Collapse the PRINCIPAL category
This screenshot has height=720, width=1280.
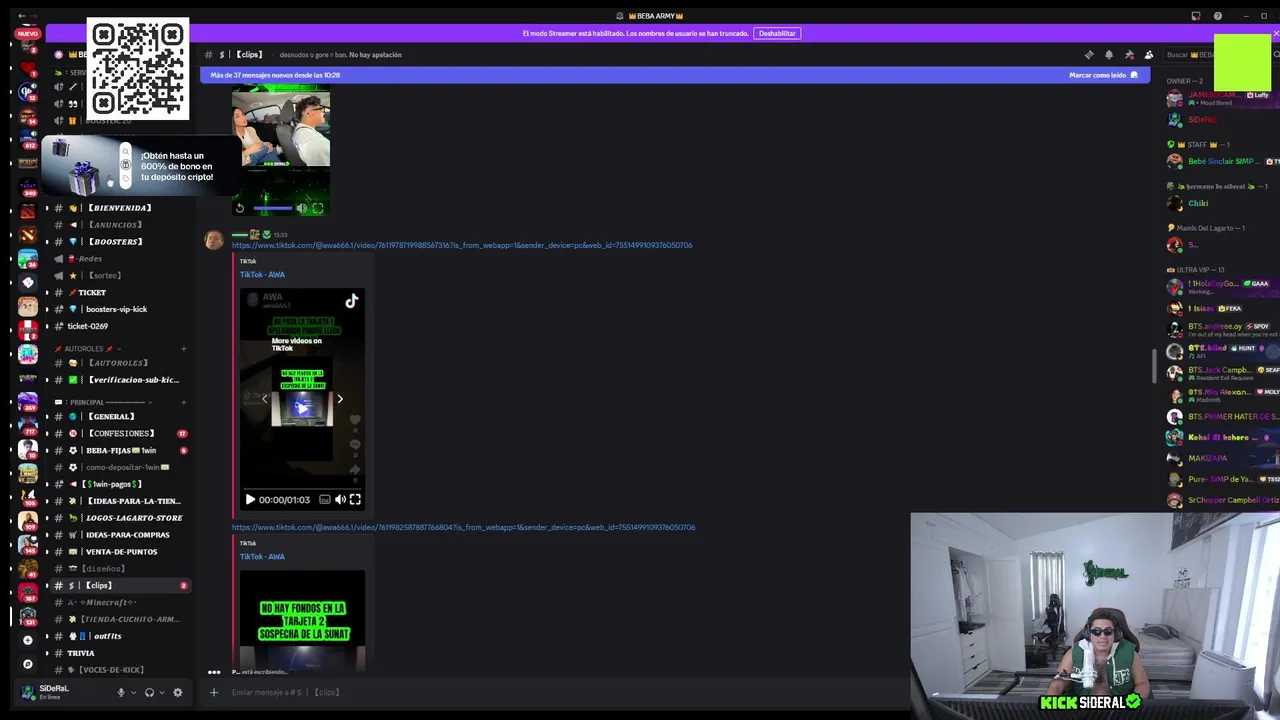(106, 402)
